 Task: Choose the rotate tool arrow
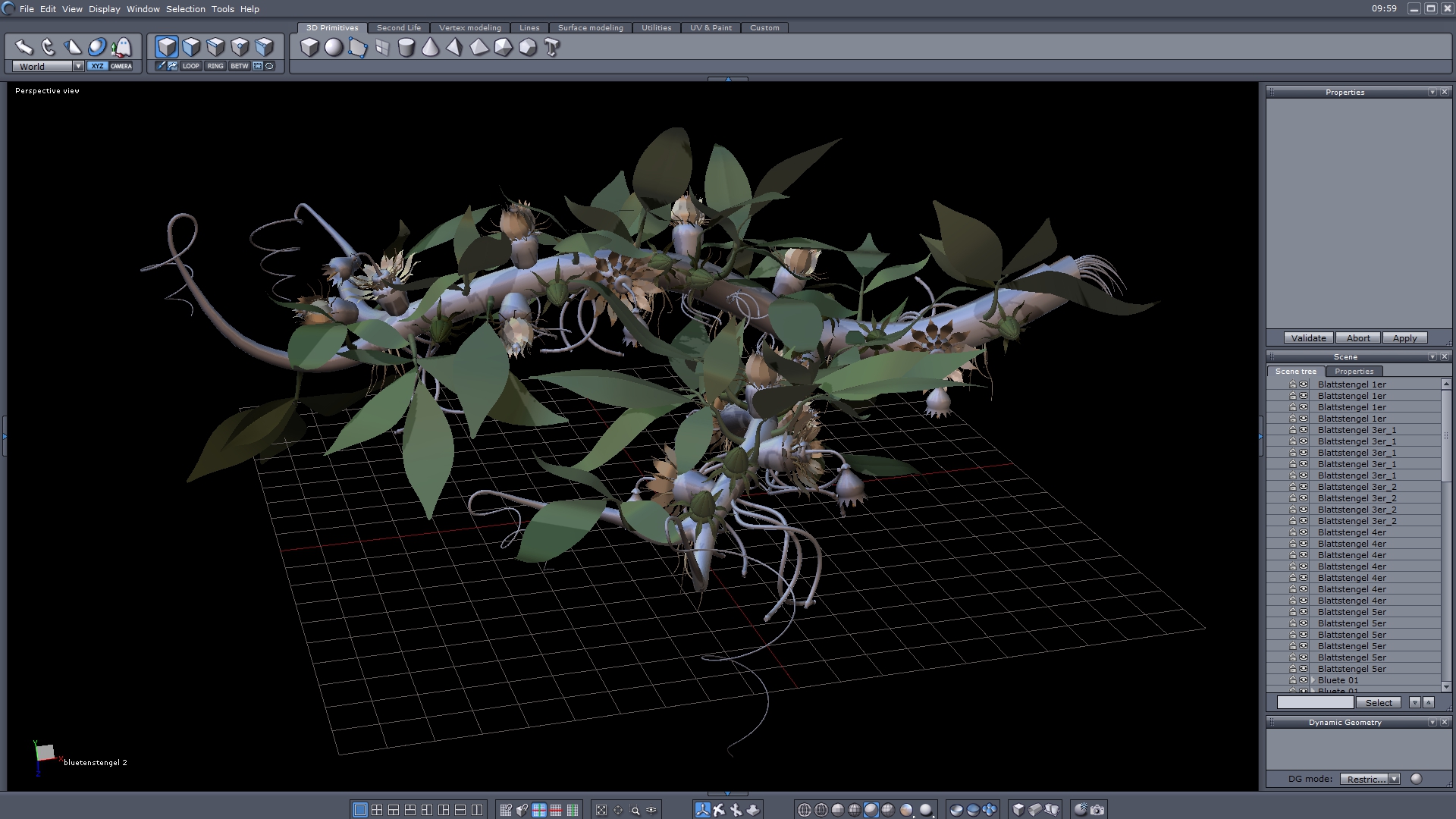(x=49, y=47)
